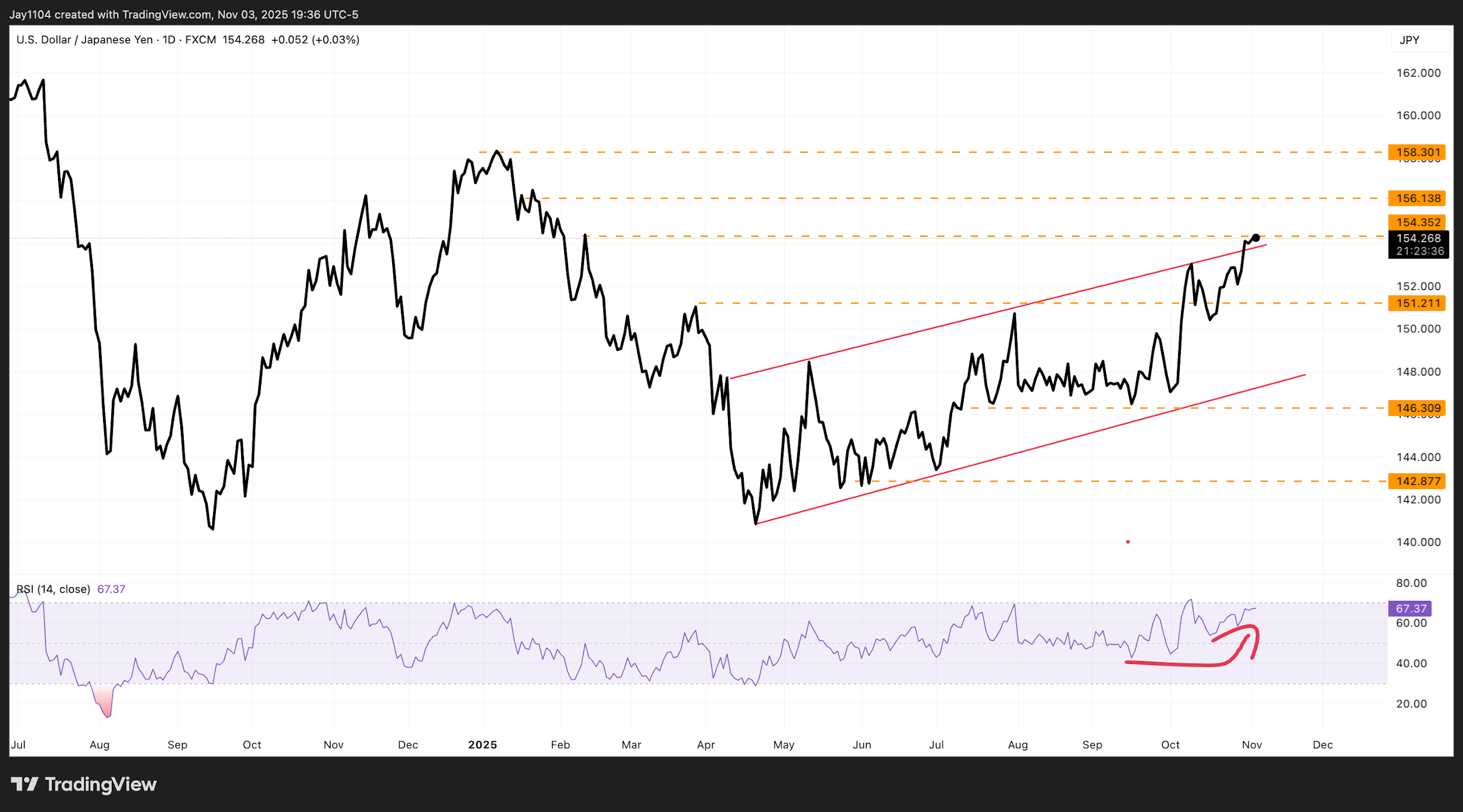Click the TradingView logo icon
1463x812 pixels.
[25, 784]
